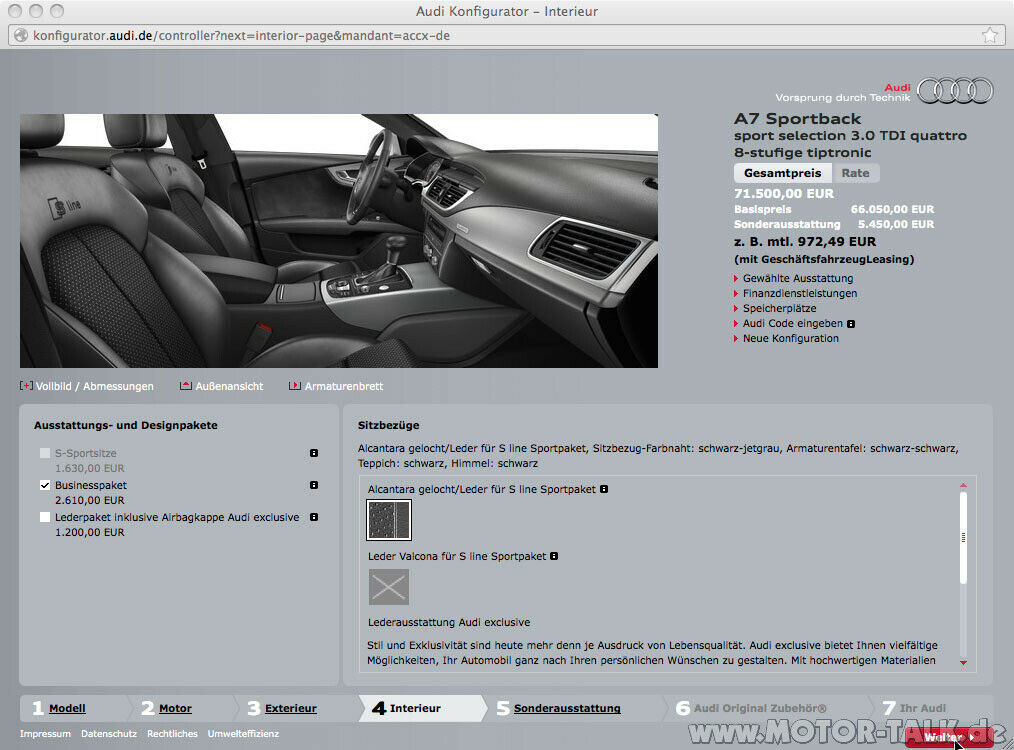Screen dimensions: 1014x750
Task: Open the Datenschutz link
Action: pyautogui.click(x=109, y=733)
